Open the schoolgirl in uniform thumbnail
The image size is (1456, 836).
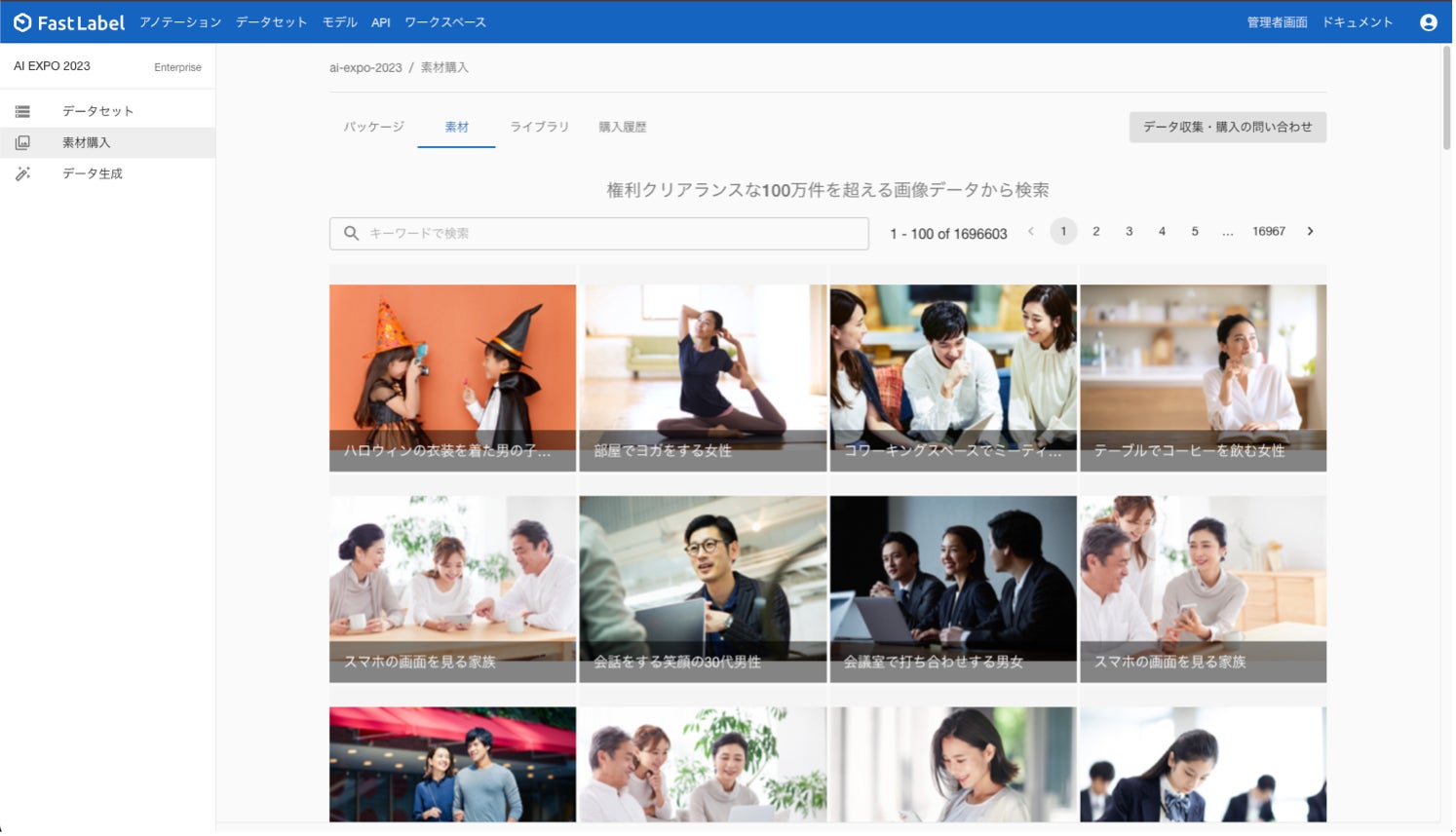tap(1206, 766)
